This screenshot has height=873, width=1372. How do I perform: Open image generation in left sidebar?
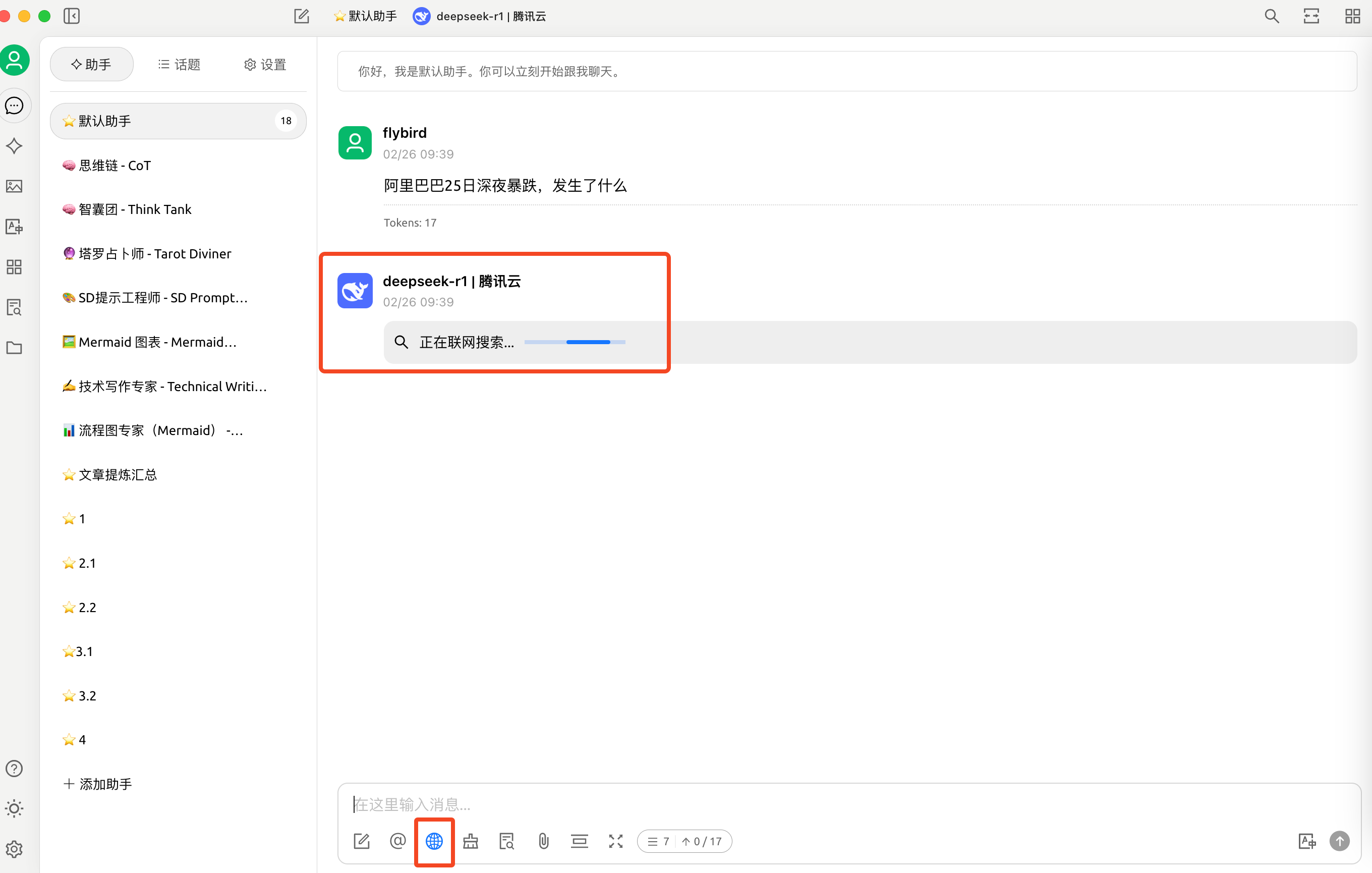[14, 186]
